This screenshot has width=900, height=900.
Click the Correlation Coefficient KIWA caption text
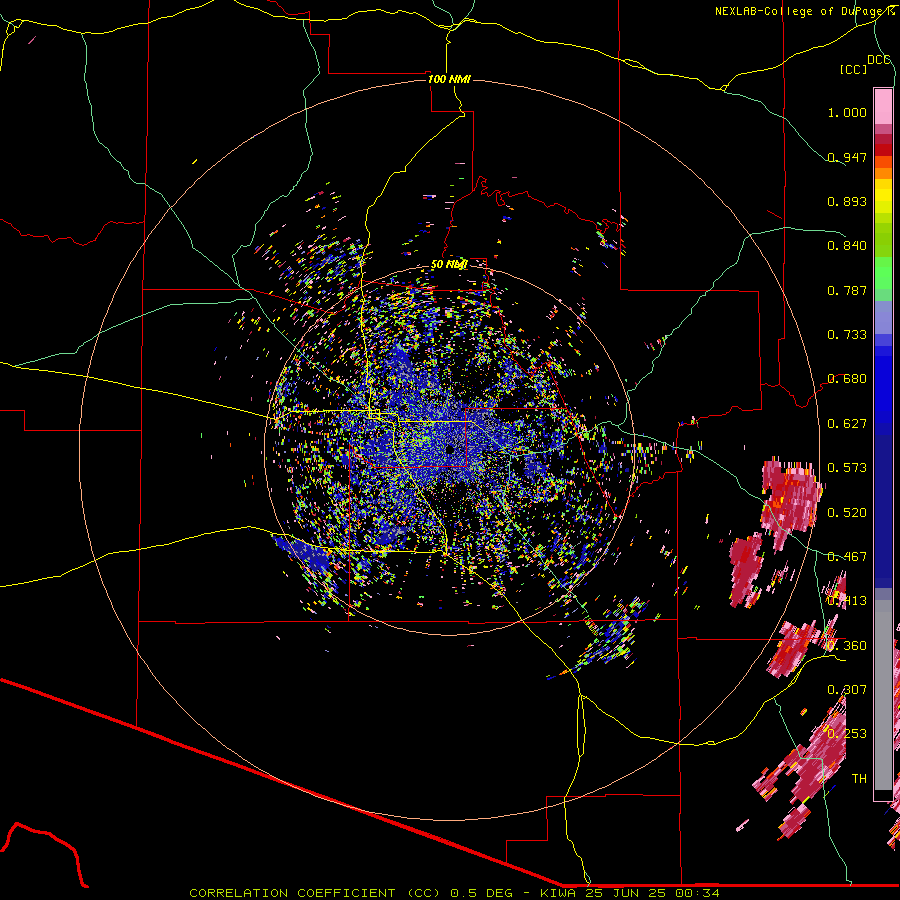click(x=454, y=893)
